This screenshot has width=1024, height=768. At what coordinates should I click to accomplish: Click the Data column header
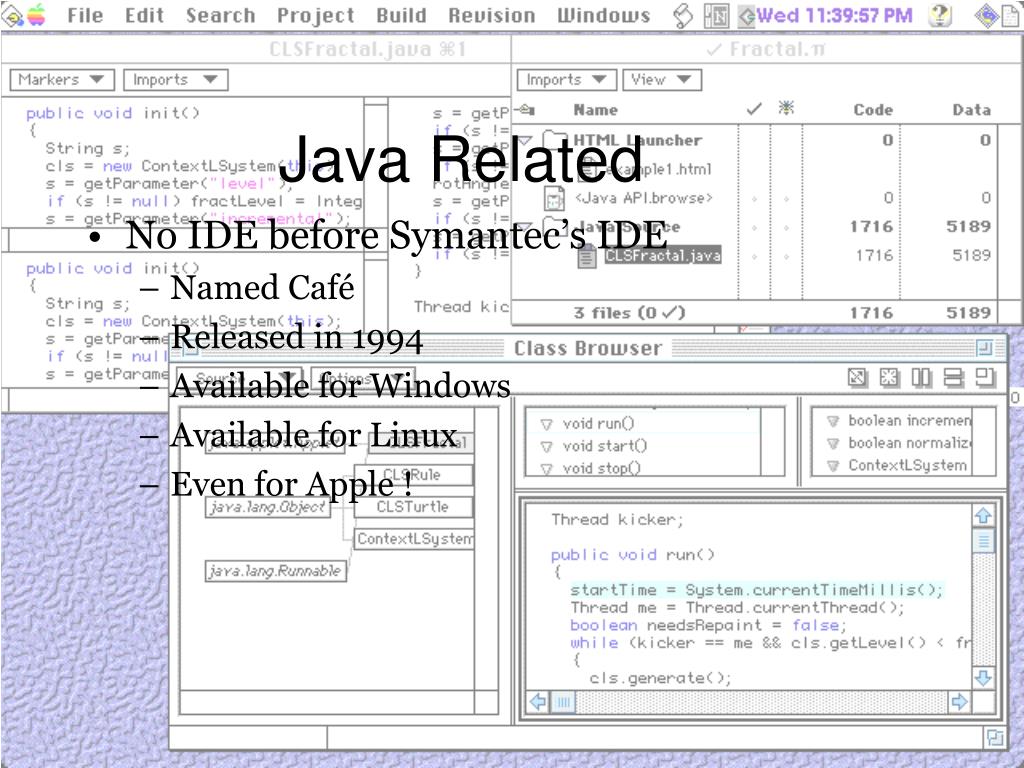972,110
